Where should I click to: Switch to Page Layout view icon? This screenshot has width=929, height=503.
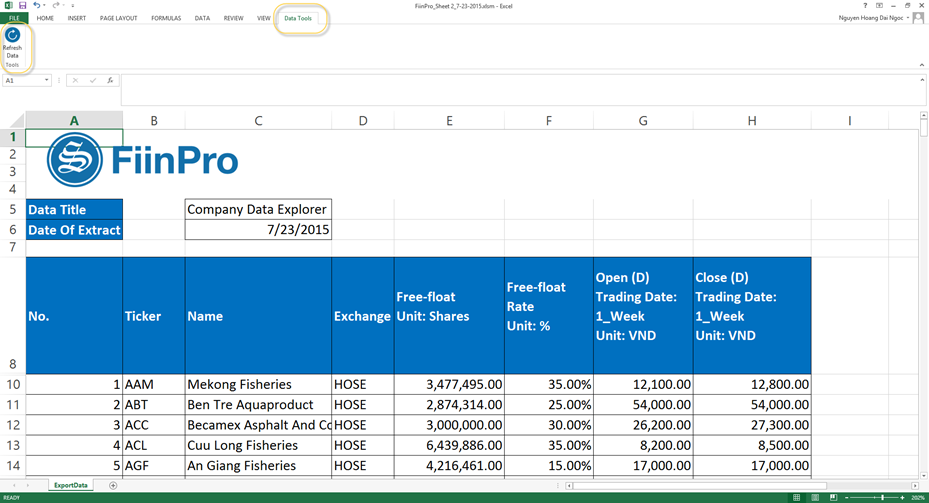point(815,498)
